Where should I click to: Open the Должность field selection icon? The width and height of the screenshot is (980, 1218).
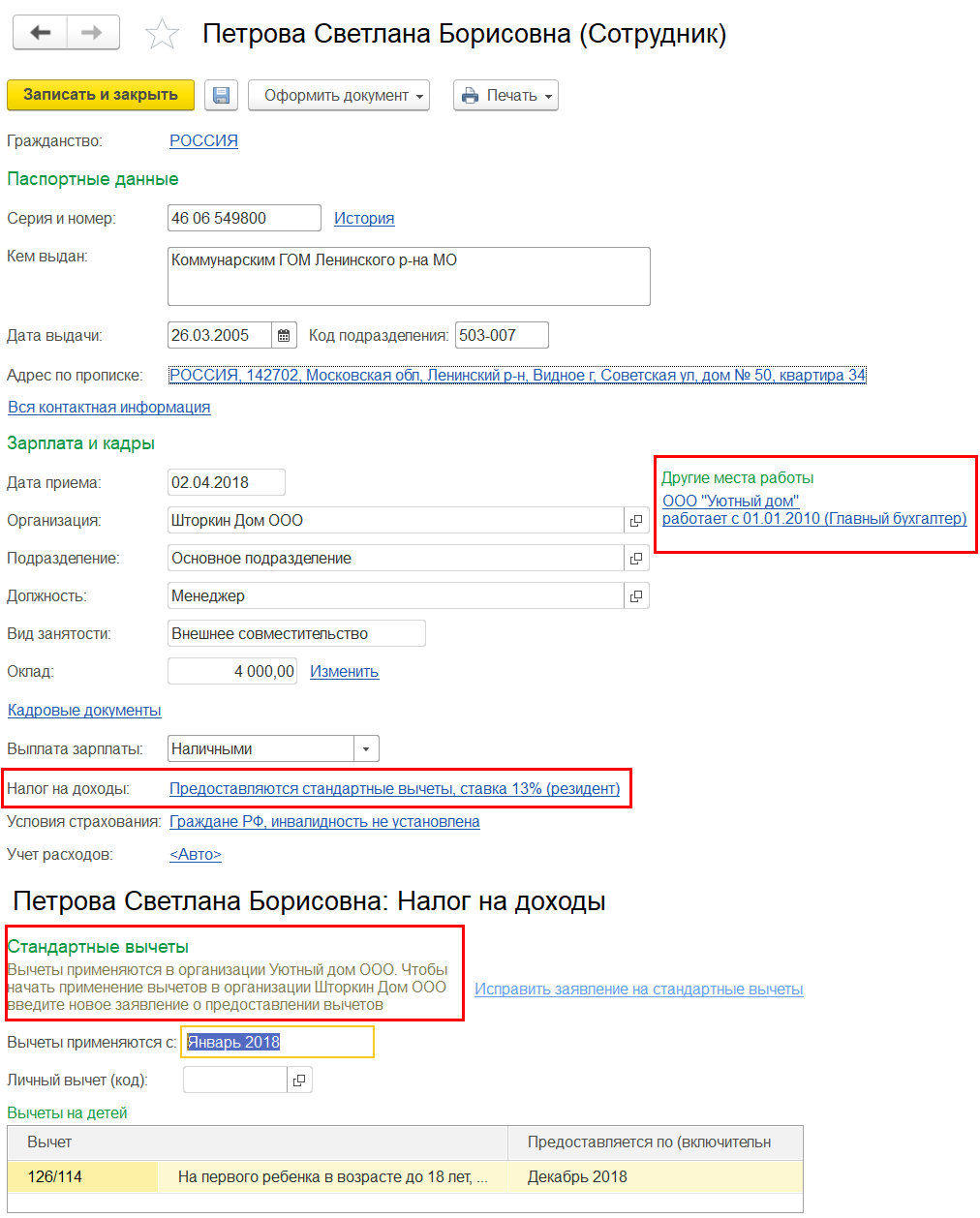tap(636, 595)
